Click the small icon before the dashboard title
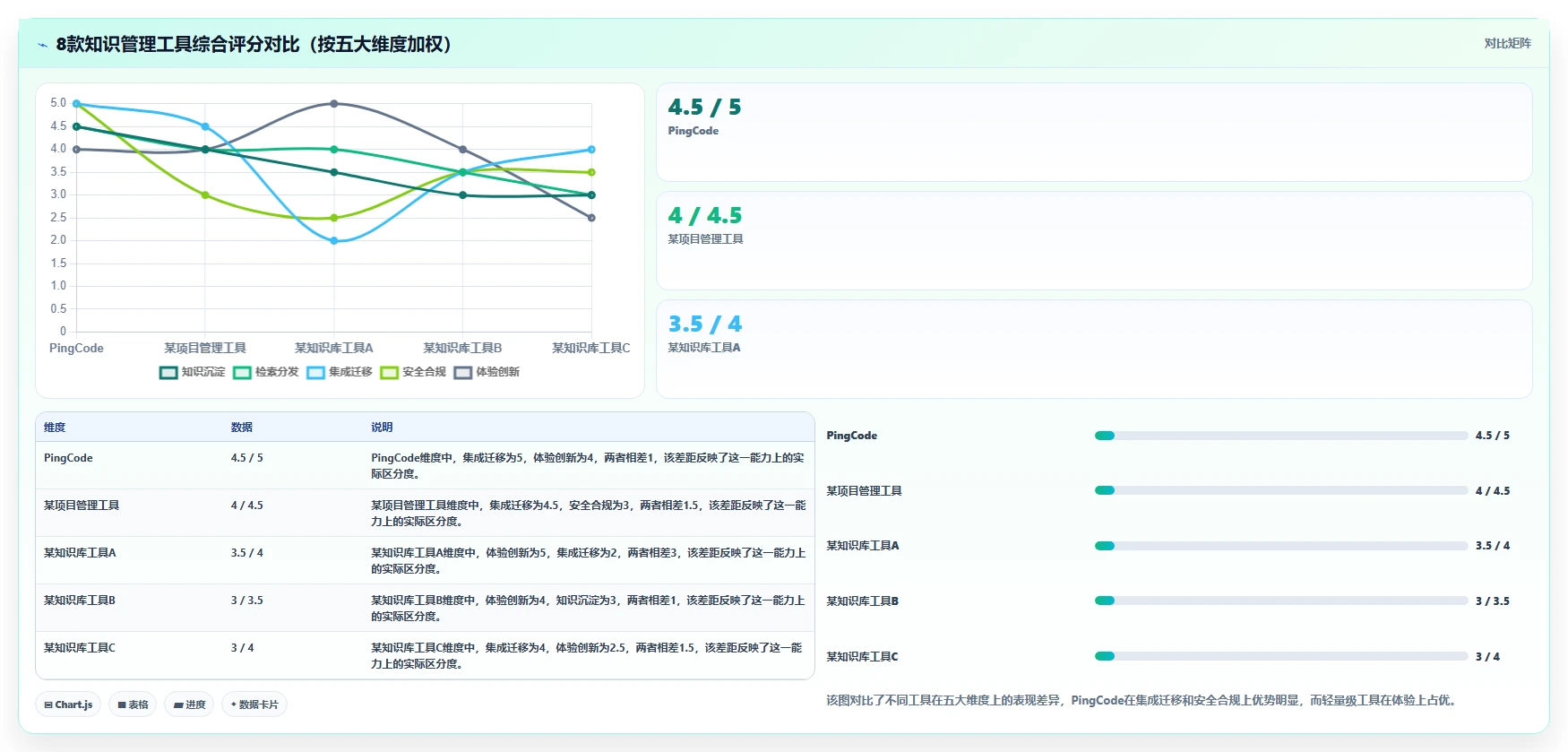 tap(42, 45)
